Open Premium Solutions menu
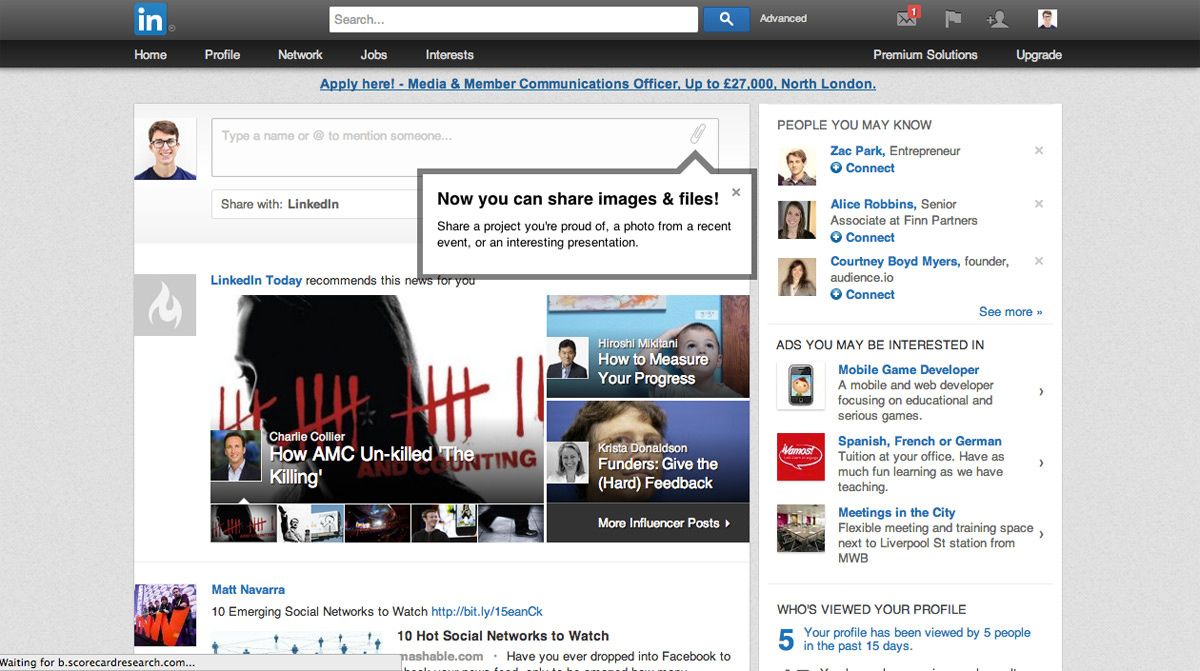Image resolution: width=1200 pixels, height=671 pixels. [x=925, y=55]
